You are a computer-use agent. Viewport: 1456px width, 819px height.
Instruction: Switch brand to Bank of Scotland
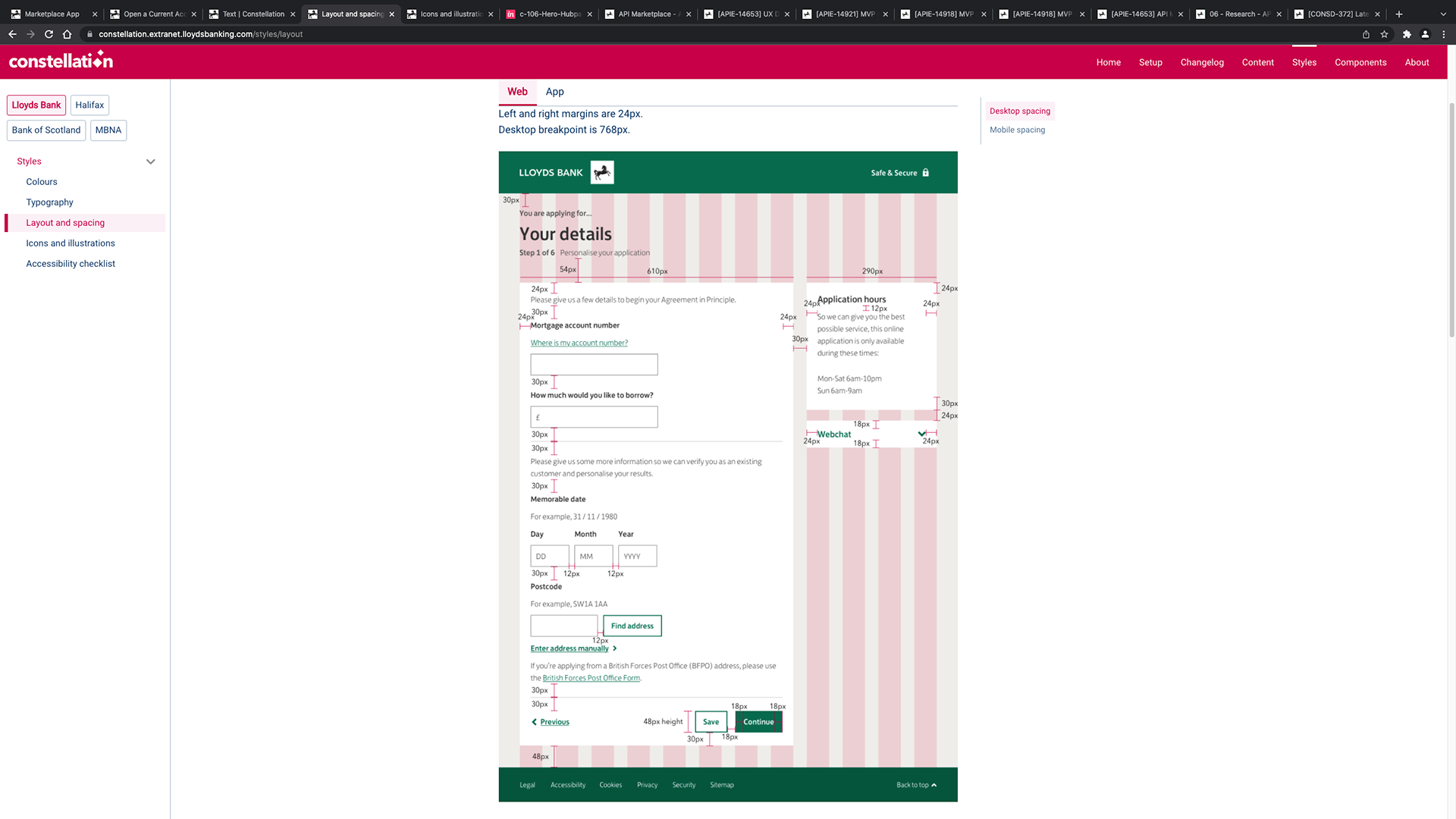pyautogui.click(x=46, y=130)
